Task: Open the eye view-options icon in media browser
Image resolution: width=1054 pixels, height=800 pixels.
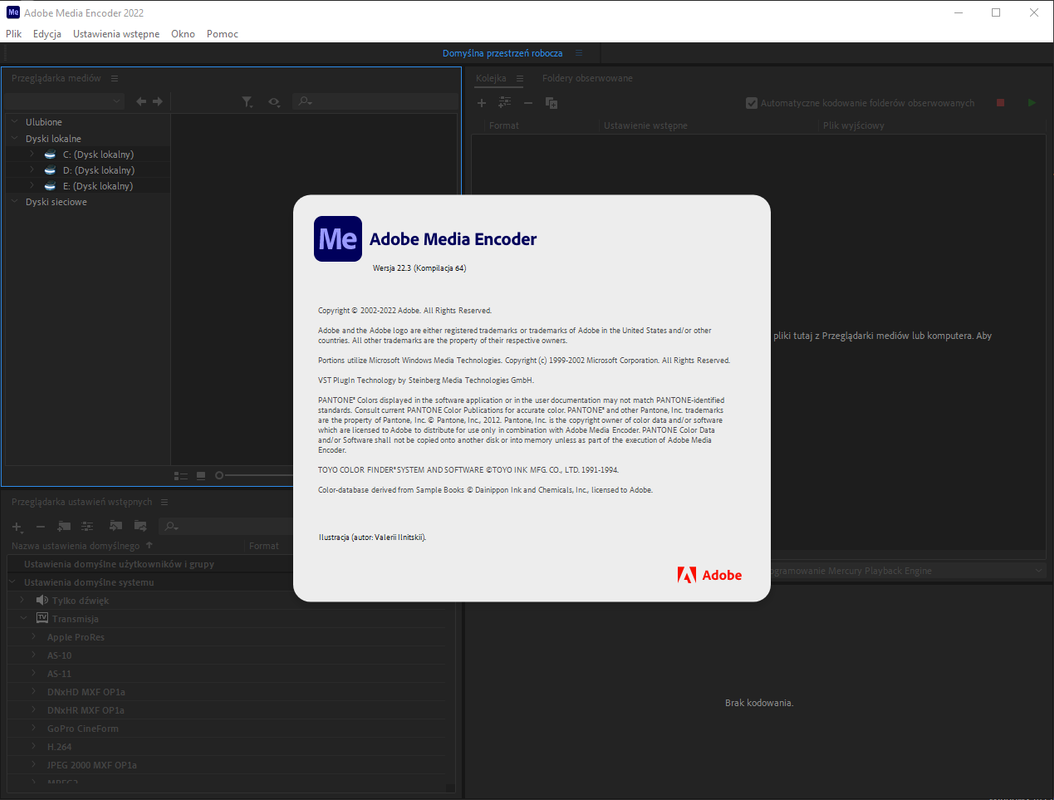Action: tap(274, 102)
